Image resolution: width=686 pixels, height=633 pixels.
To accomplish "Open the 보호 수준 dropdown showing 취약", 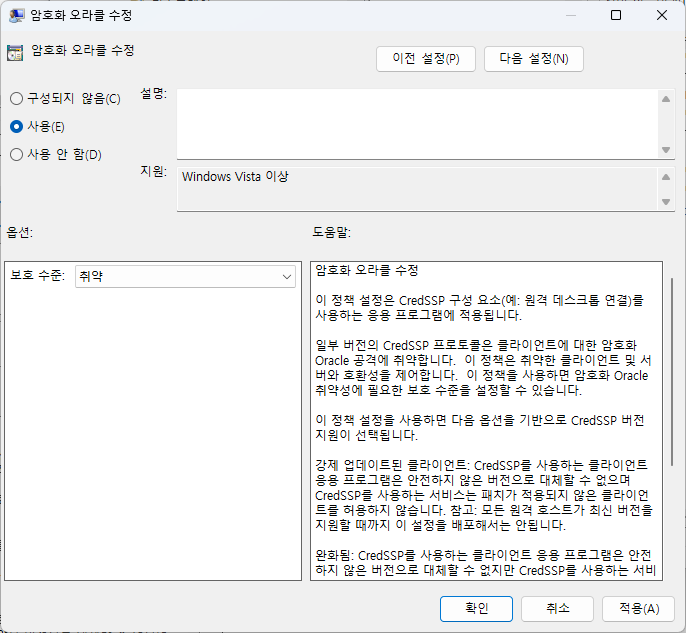I will click(x=186, y=276).
